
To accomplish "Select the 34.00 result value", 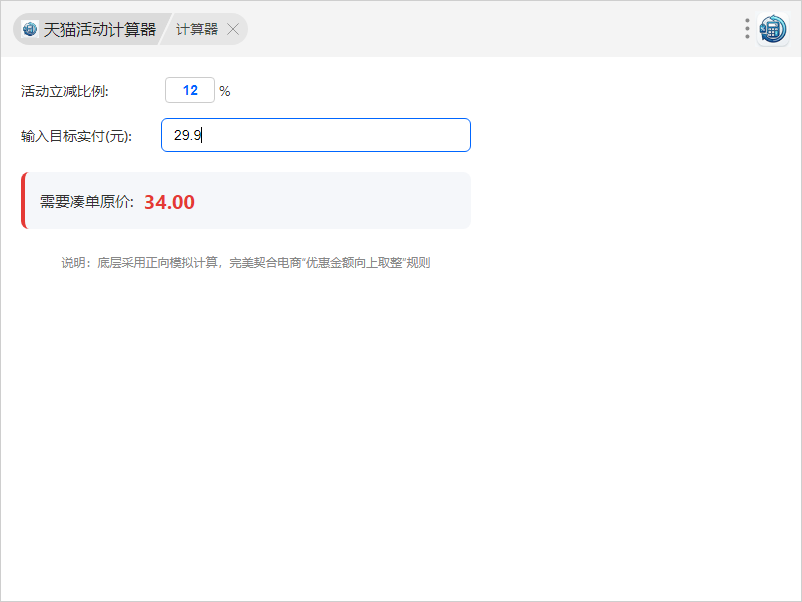I will click(169, 202).
